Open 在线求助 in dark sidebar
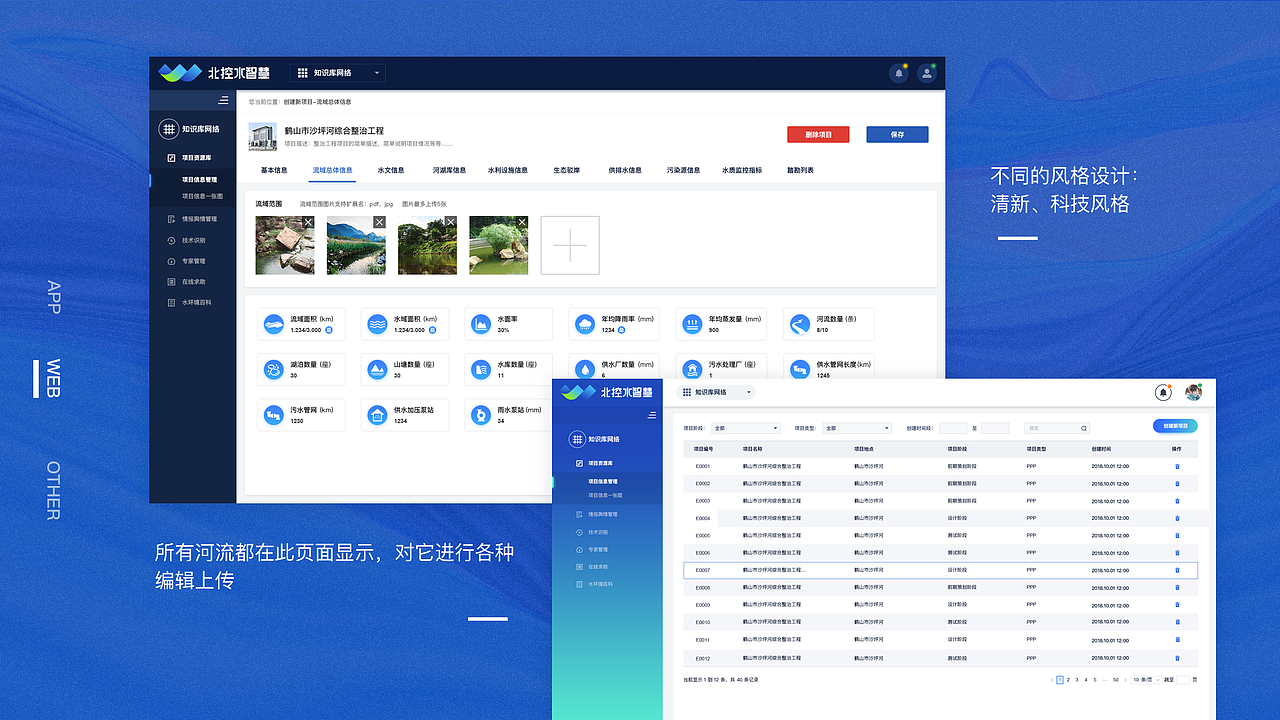Screen dimensions: 1280x720 pos(187,282)
